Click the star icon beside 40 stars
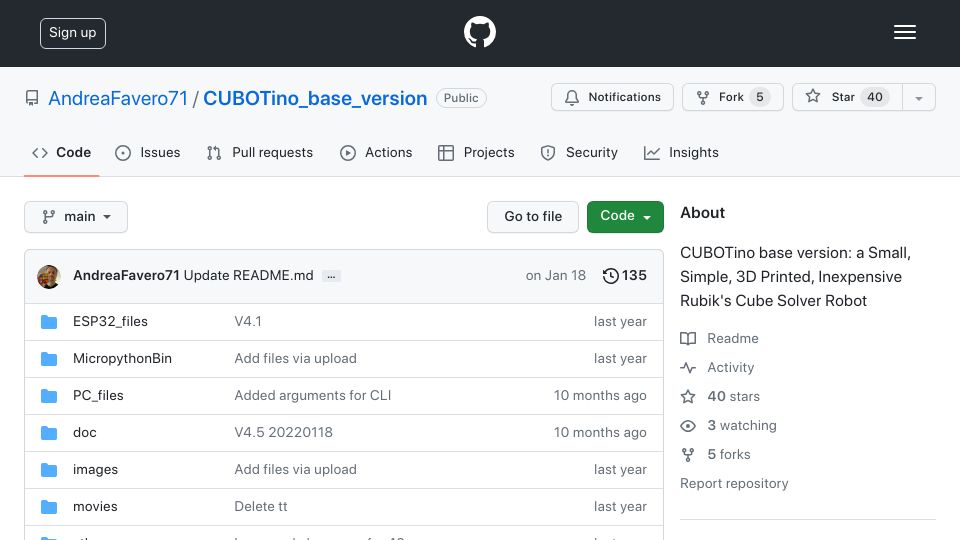 click(688, 397)
